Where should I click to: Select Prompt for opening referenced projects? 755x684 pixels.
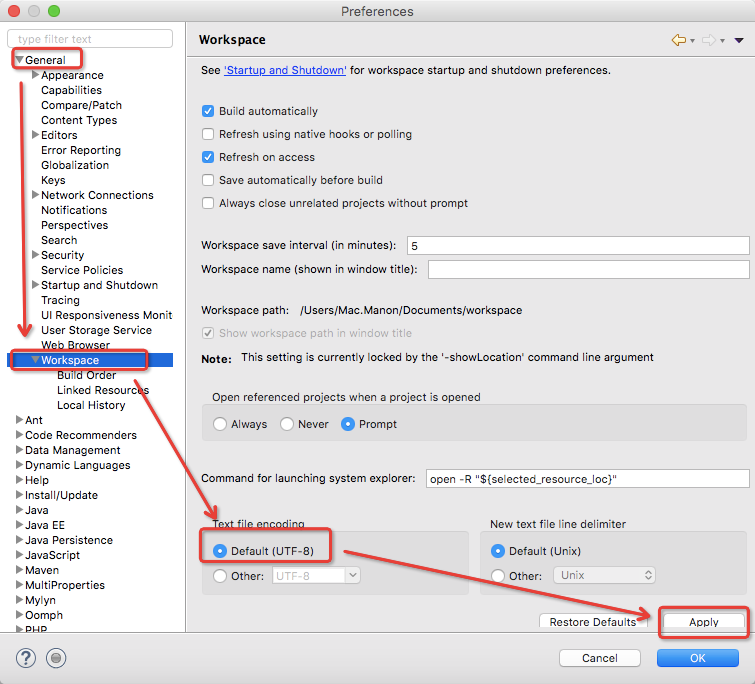tap(348, 424)
